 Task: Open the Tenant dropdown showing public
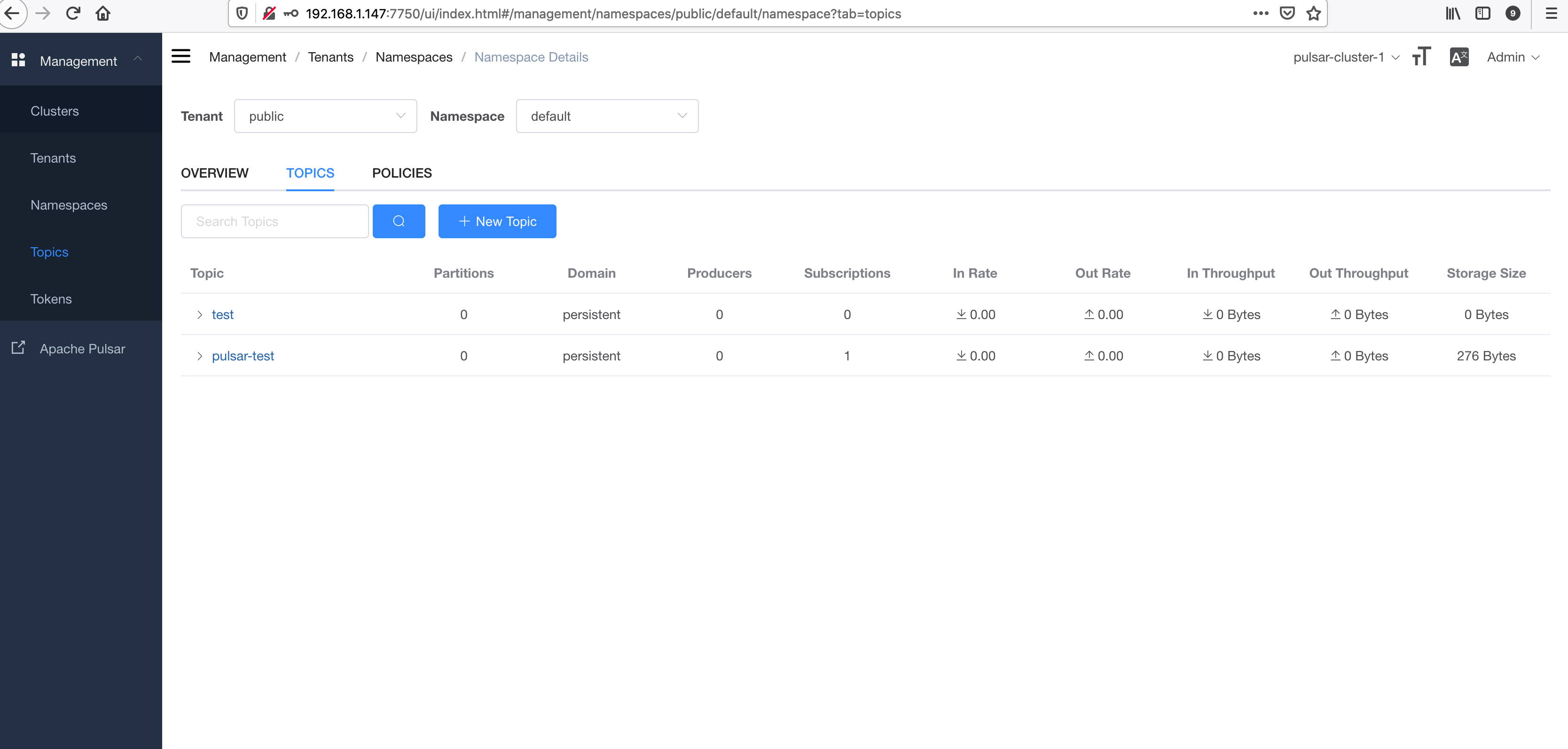(x=325, y=116)
